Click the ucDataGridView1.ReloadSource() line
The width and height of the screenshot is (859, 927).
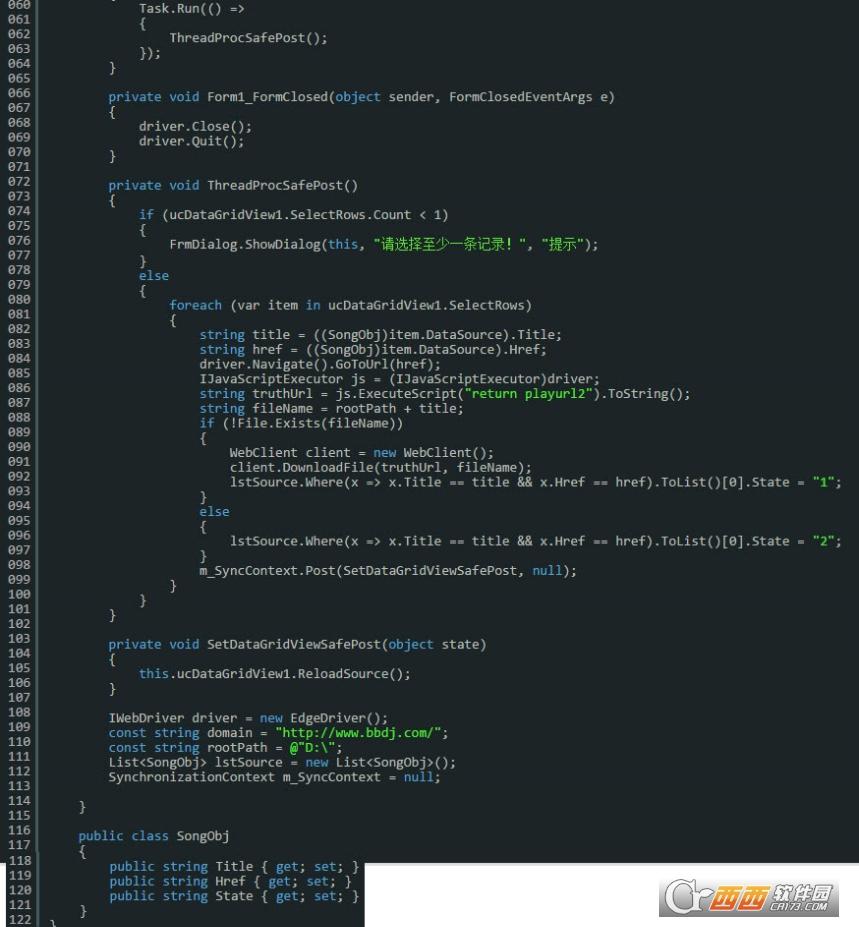[274, 674]
